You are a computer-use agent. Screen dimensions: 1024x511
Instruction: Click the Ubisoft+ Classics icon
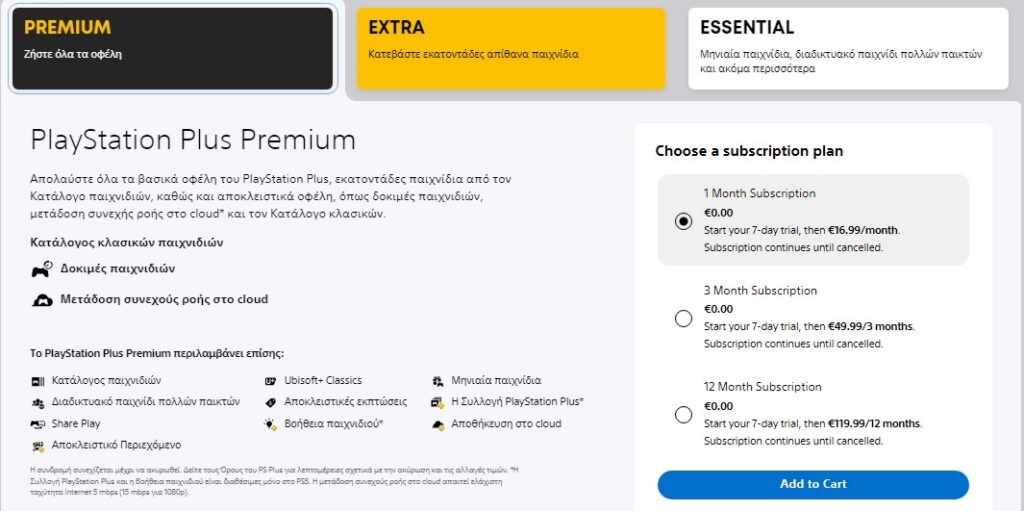pos(271,381)
